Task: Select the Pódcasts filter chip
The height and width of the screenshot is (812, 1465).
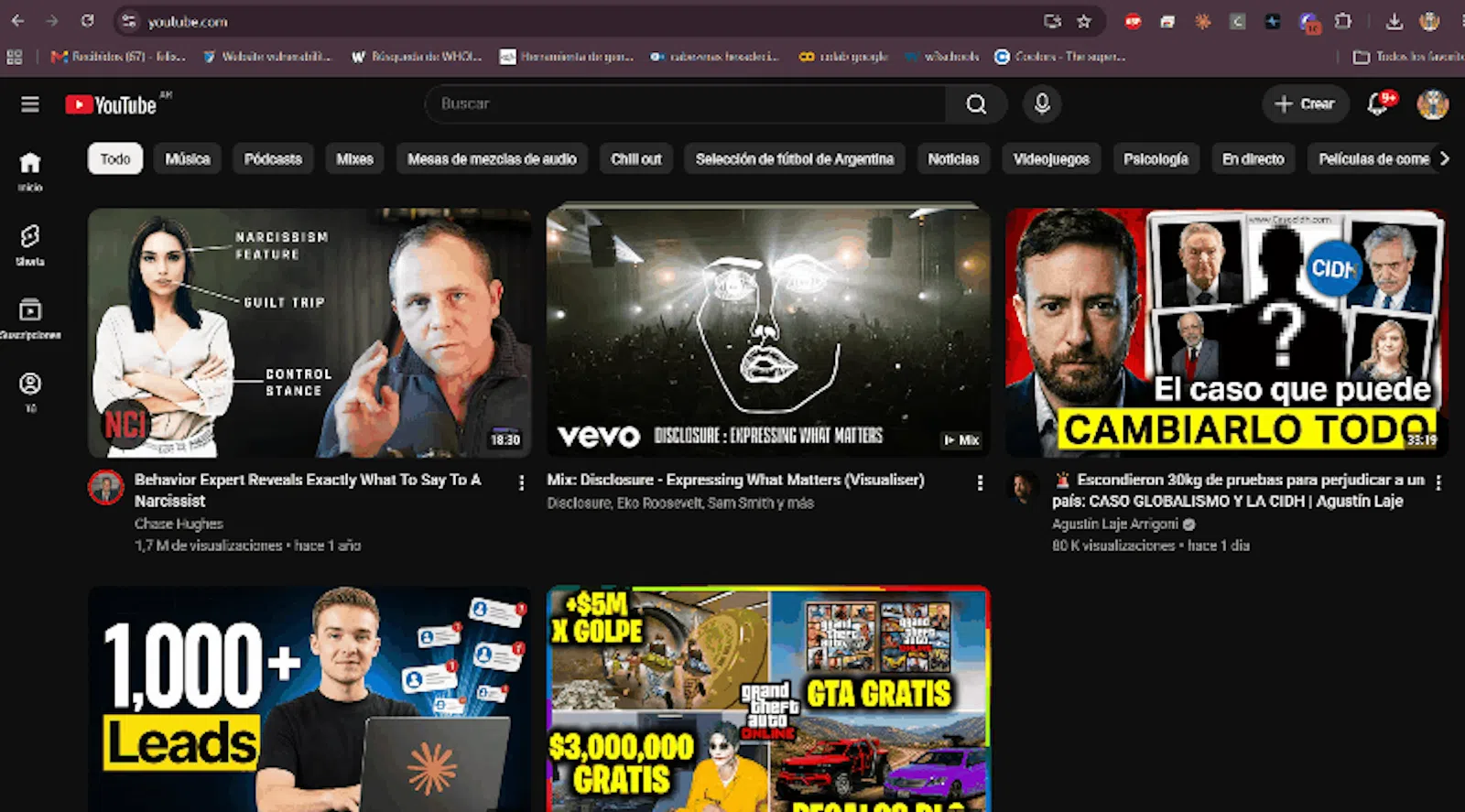Action: (x=273, y=158)
